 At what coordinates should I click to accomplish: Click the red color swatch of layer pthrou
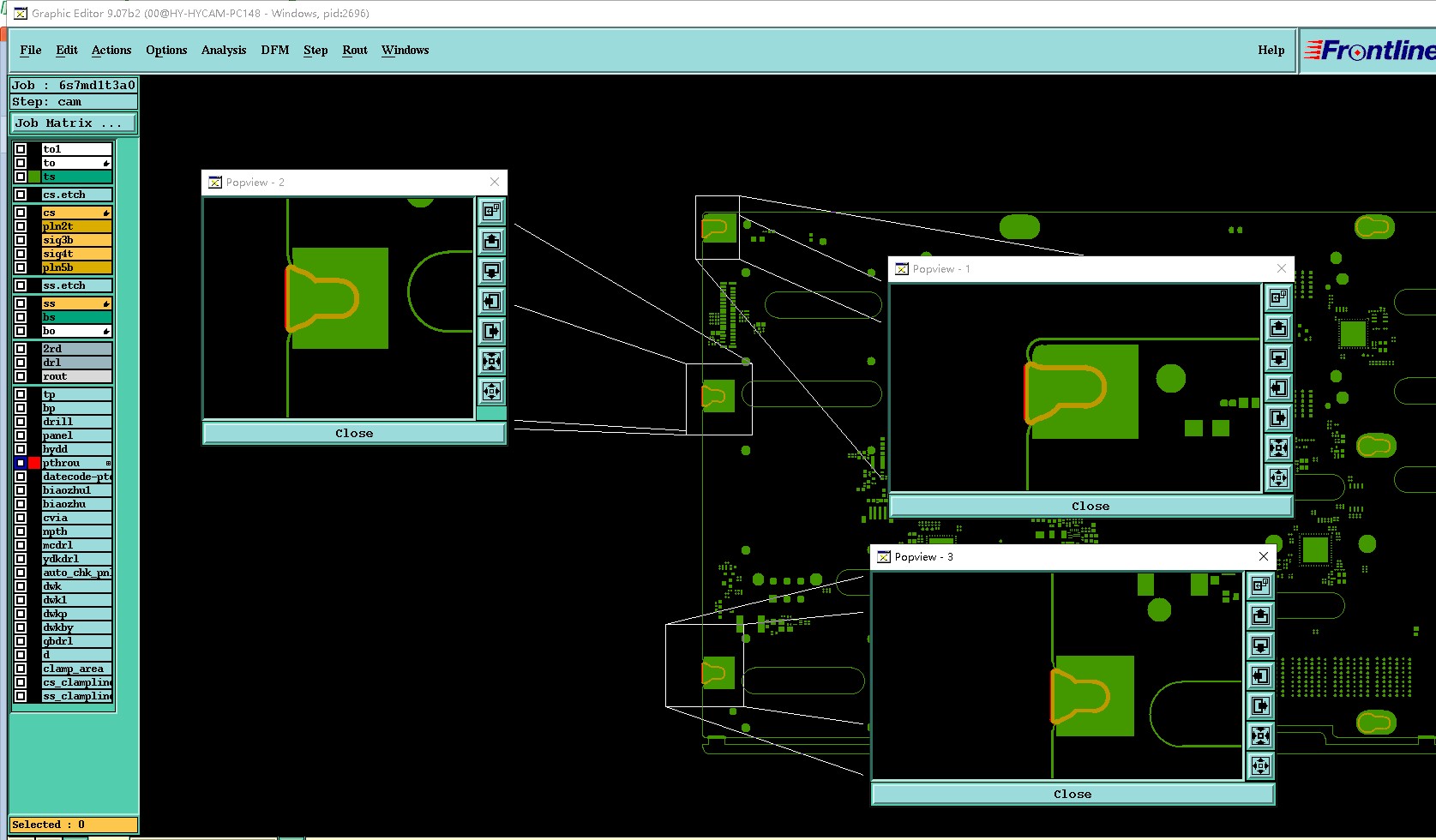[x=34, y=463]
